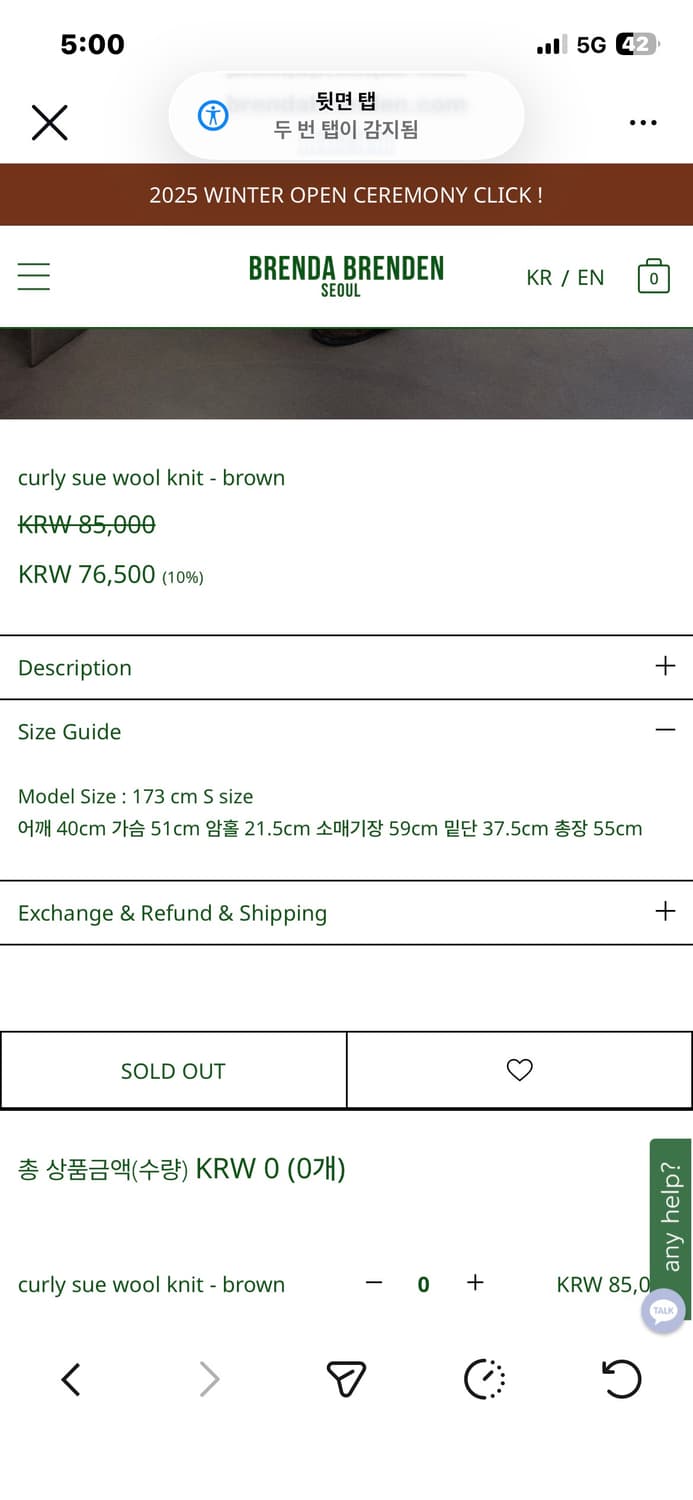Tap the SOLD OUT button
Image resolution: width=693 pixels, height=1500 pixels.
pyautogui.click(x=172, y=1069)
